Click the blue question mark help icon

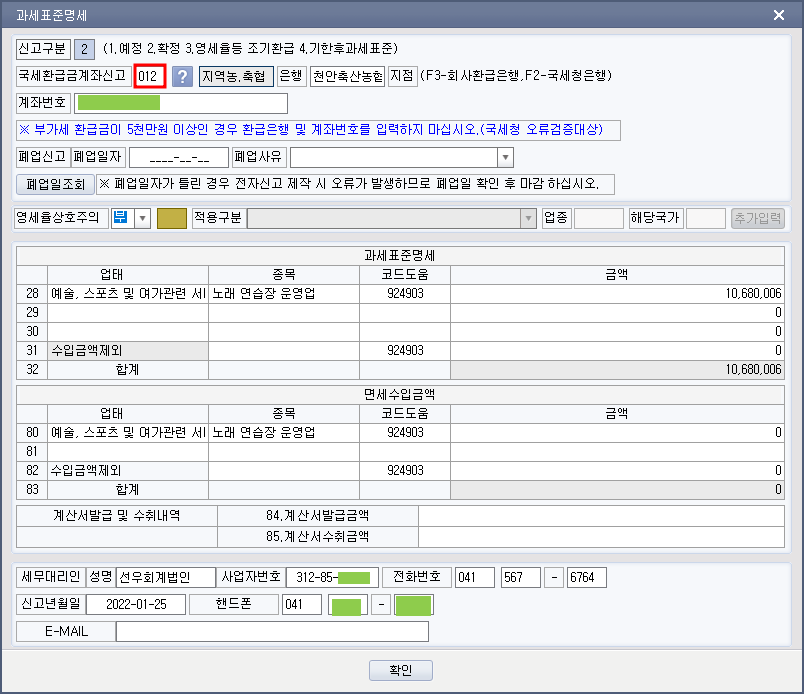tap(182, 76)
